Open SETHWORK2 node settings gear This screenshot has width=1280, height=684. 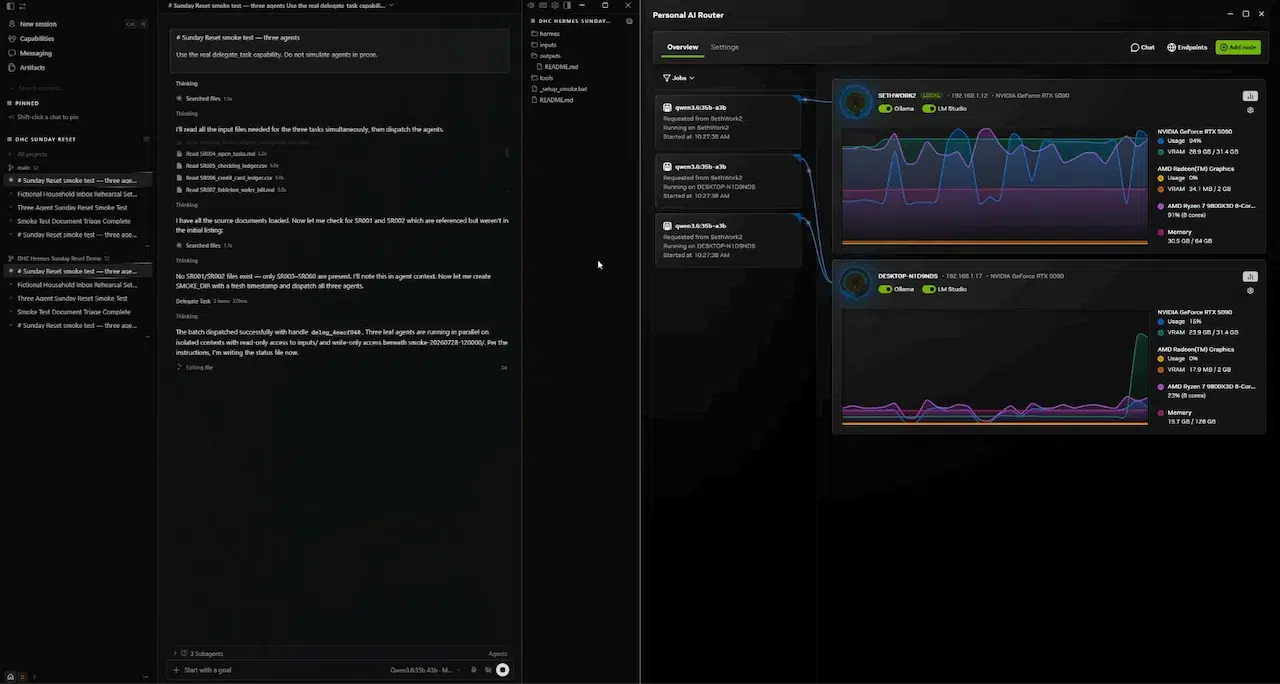tap(1250, 110)
